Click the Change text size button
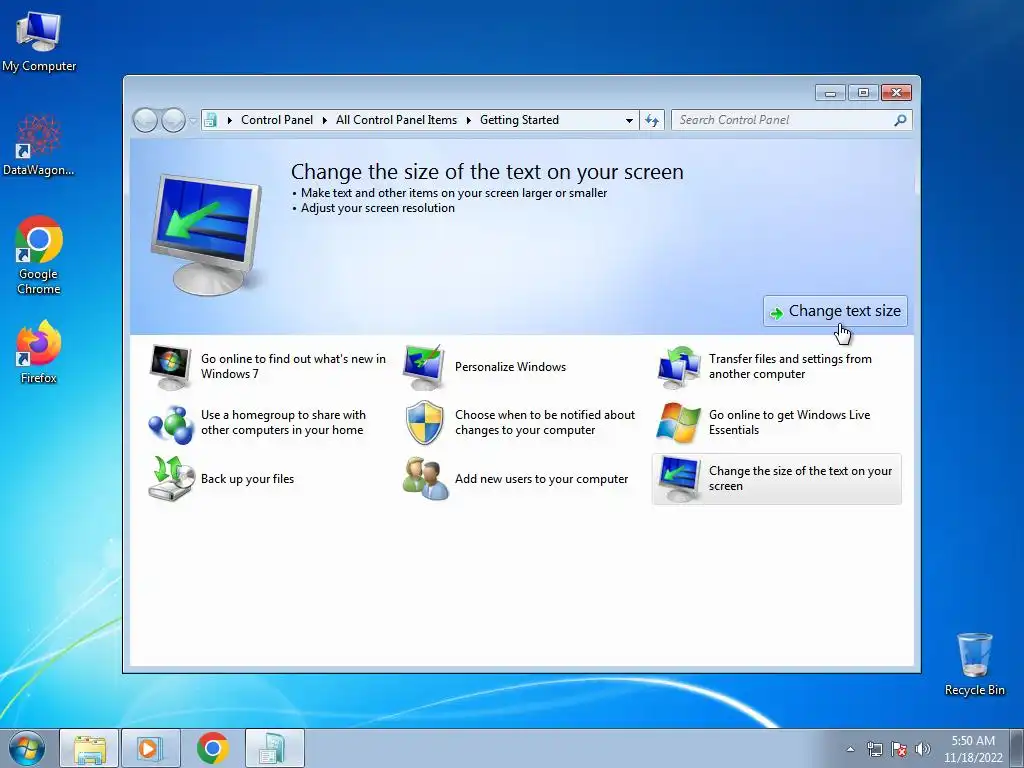The width and height of the screenshot is (1024, 768). 835,311
